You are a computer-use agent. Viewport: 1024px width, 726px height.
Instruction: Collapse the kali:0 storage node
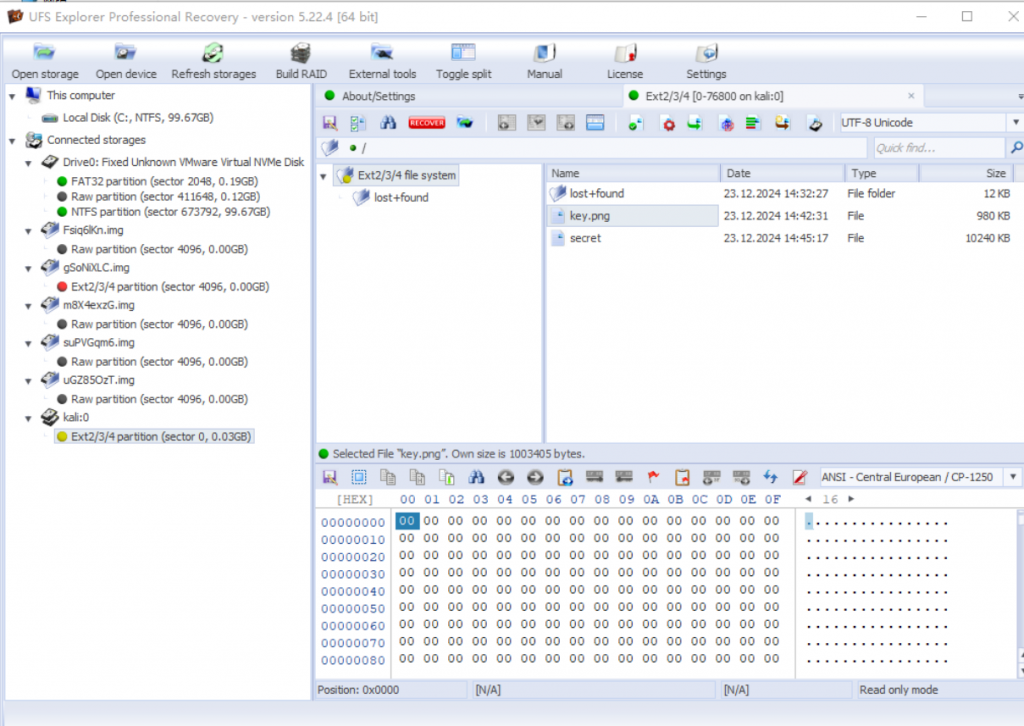pos(28,418)
